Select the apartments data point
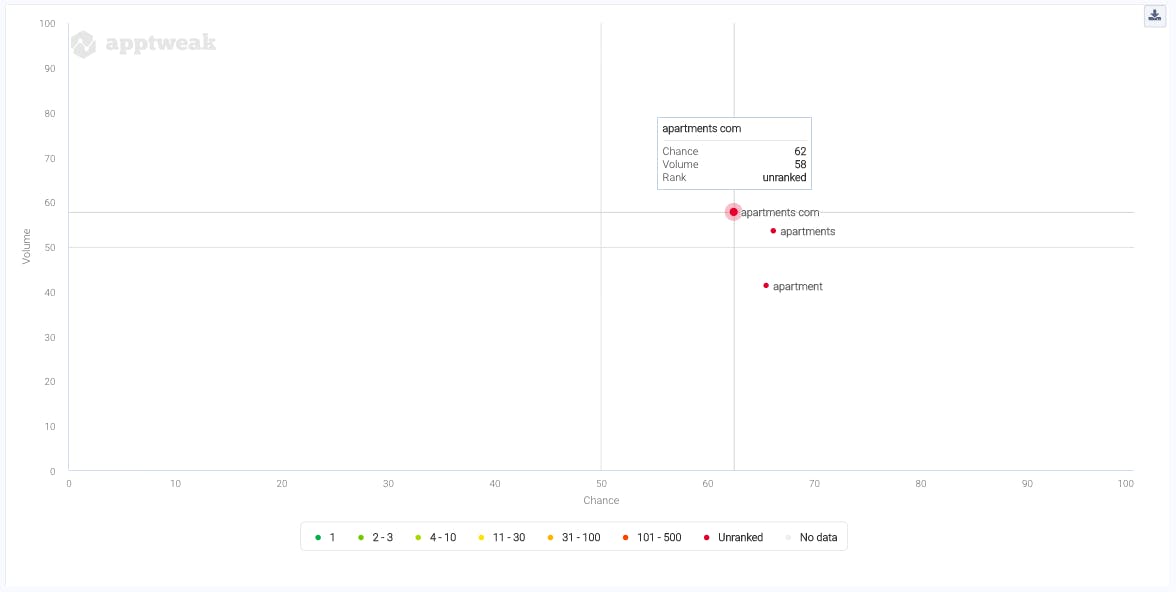The width and height of the screenshot is (1176, 592). (x=773, y=231)
